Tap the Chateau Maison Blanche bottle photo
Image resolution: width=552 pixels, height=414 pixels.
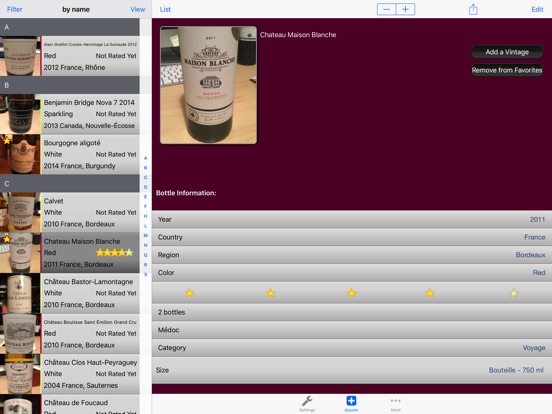tap(208, 85)
